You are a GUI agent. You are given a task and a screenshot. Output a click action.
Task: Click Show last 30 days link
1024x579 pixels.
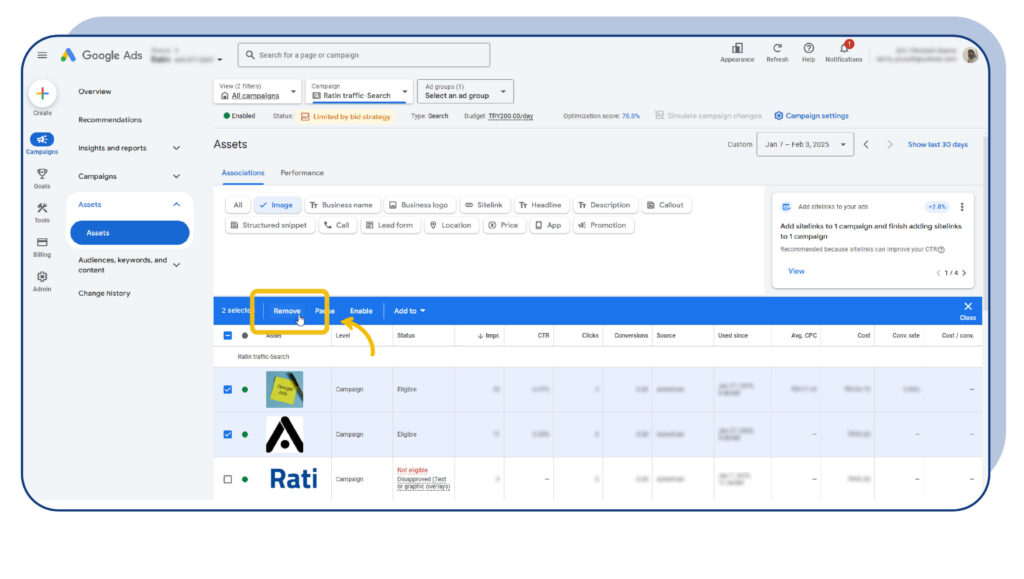pos(938,144)
